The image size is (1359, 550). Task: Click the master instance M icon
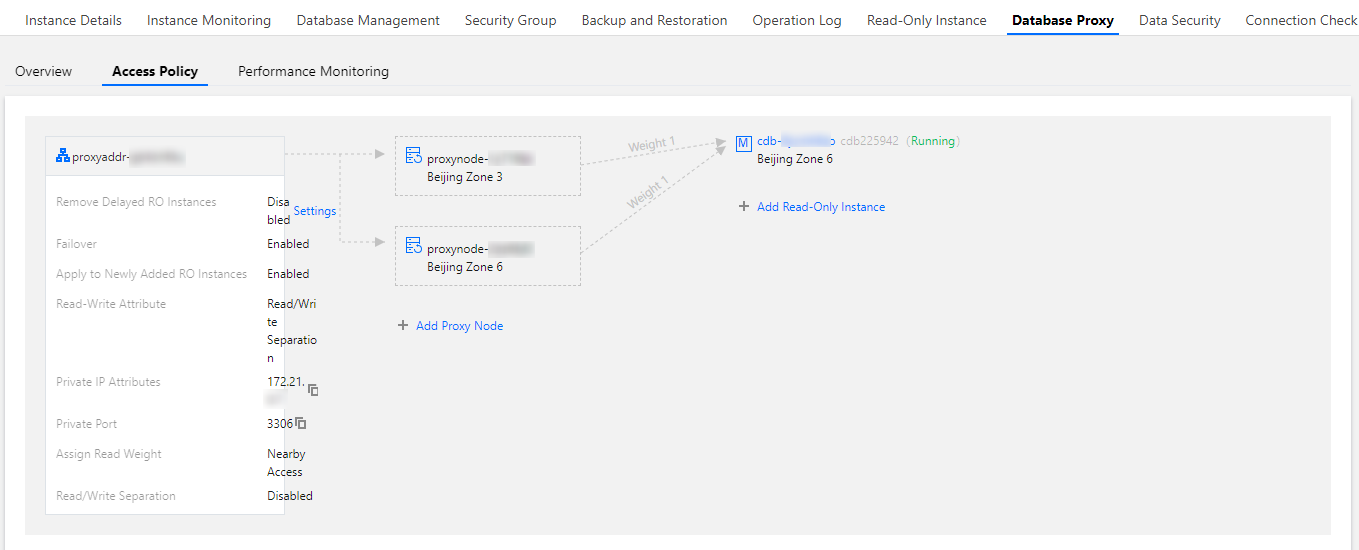click(743, 143)
